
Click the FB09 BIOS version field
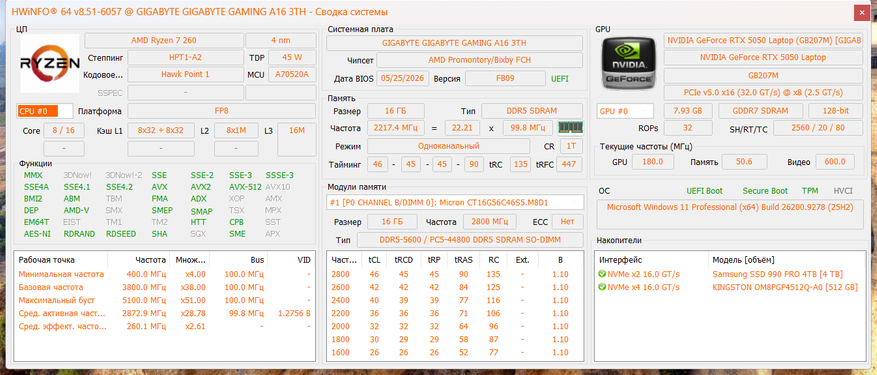tap(505, 78)
